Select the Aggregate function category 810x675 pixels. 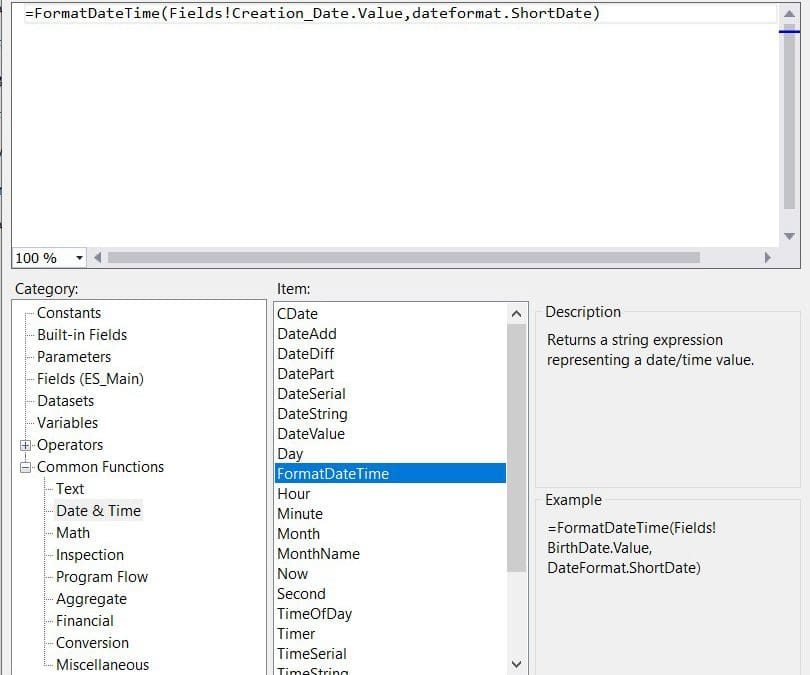pyautogui.click(x=91, y=599)
